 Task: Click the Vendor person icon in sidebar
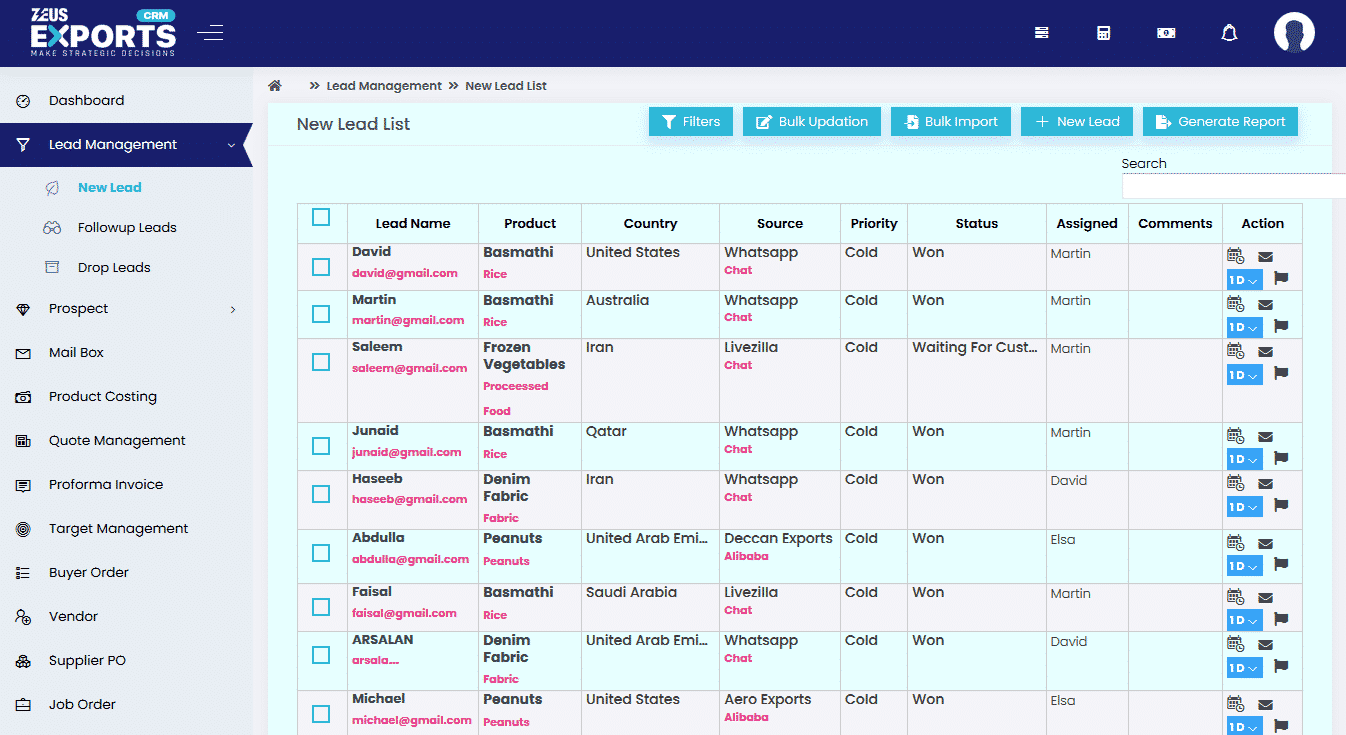coord(24,617)
